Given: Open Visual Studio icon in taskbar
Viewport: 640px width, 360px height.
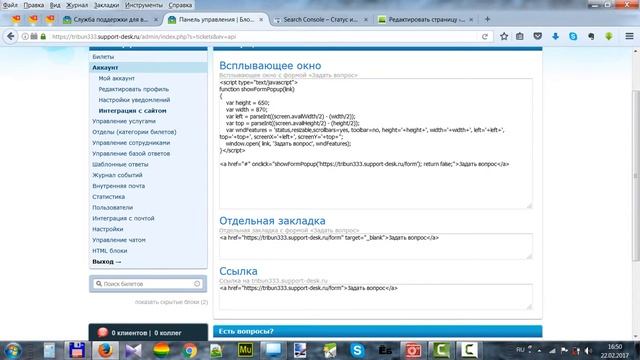Looking at the screenshot, I should (x=133, y=351).
